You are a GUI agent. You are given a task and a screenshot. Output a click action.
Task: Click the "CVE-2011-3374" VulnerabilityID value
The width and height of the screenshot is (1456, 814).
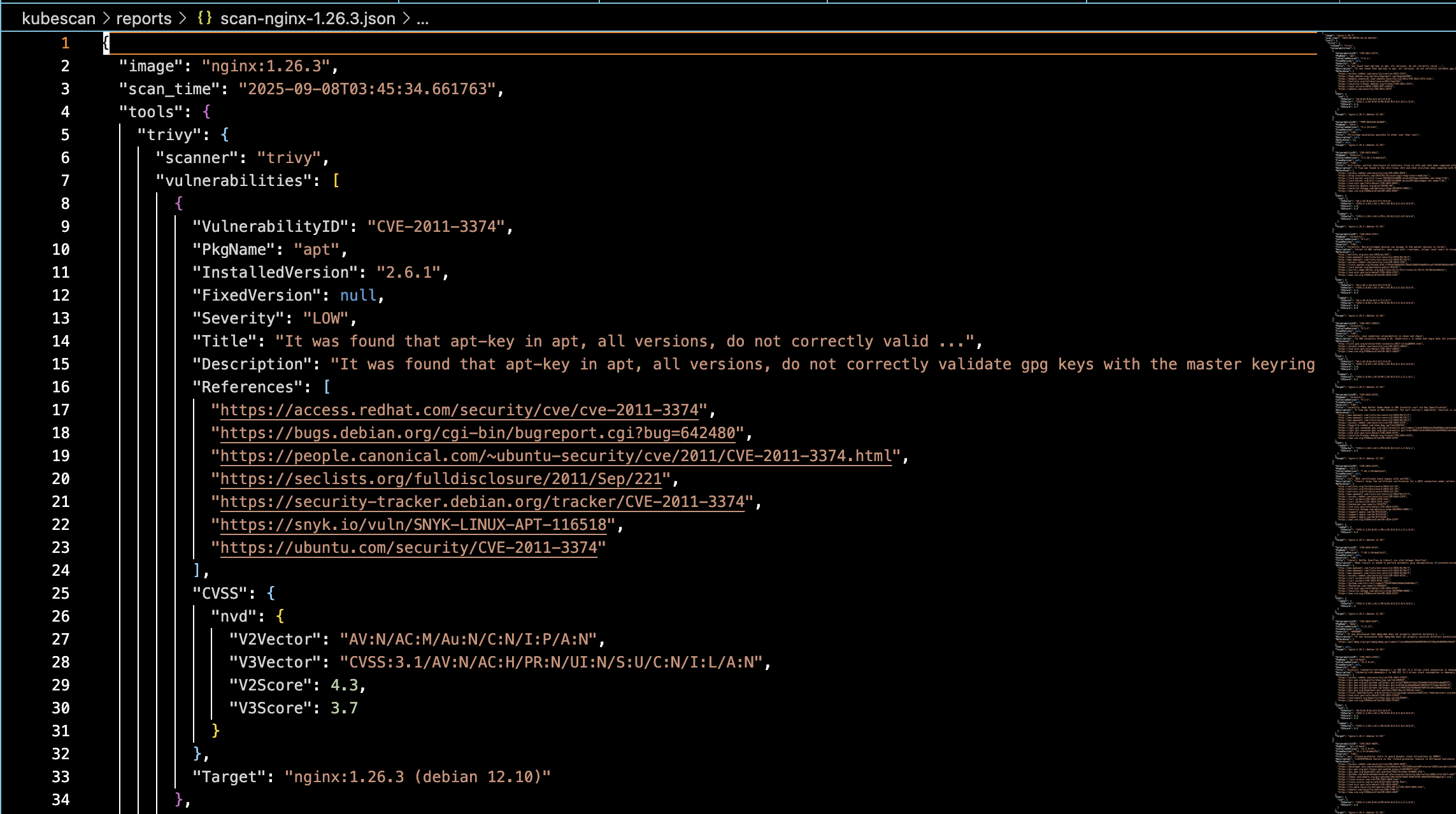click(x=436, y=227)
